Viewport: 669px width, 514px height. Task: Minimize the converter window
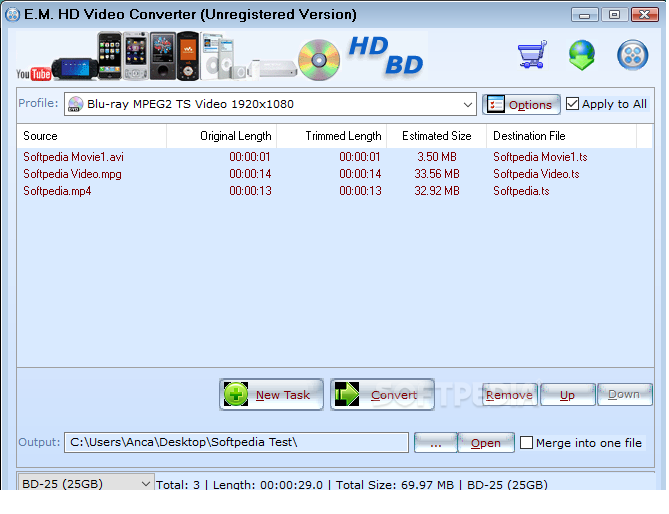(585, 15)
